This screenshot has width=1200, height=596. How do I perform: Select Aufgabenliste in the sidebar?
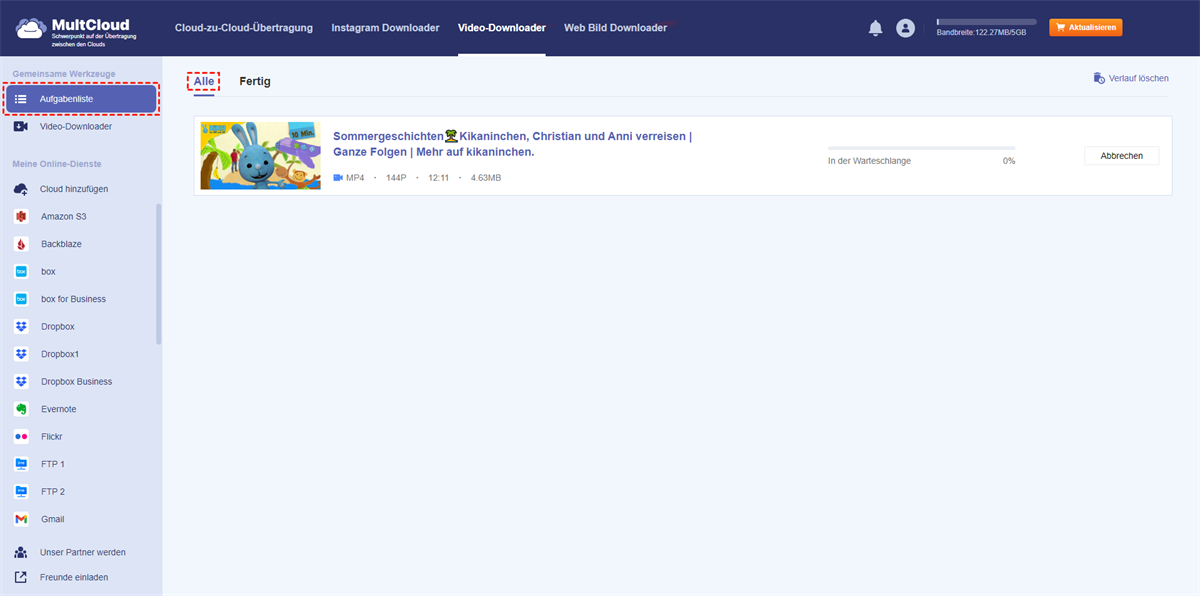point(81,99)
